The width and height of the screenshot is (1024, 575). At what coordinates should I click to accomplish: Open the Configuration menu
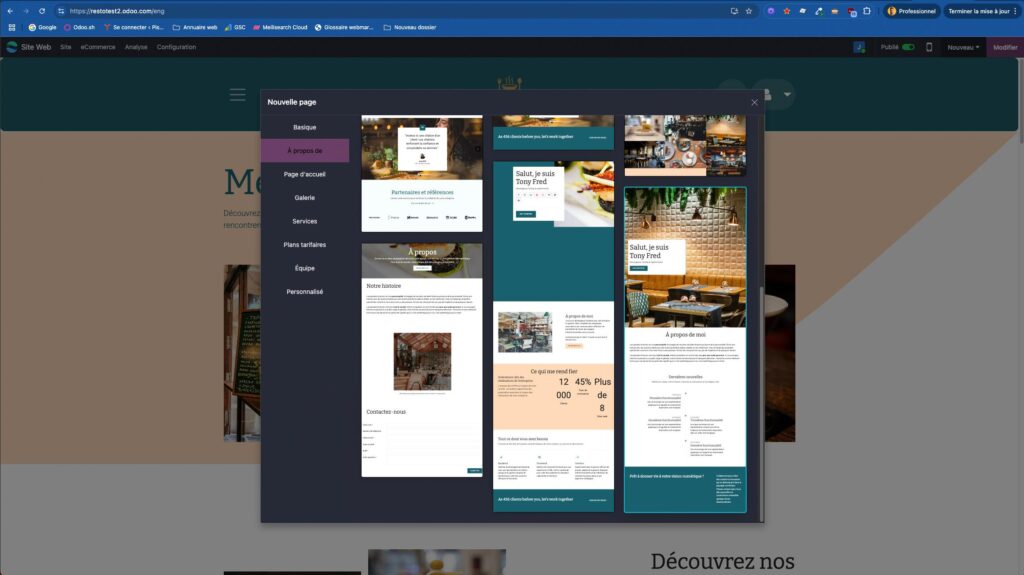tap(176, 47)
